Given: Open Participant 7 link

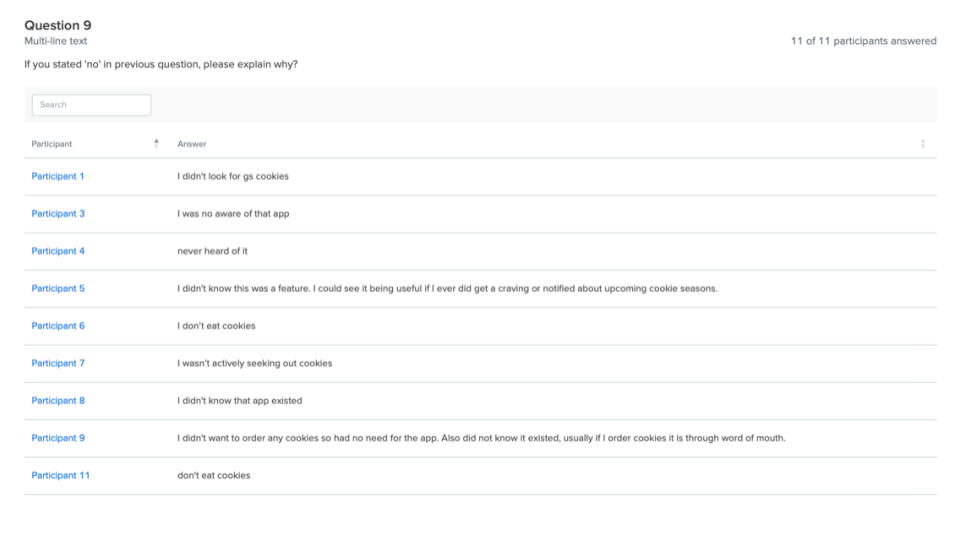Looking at the screenshot, I should coord(58,363).
